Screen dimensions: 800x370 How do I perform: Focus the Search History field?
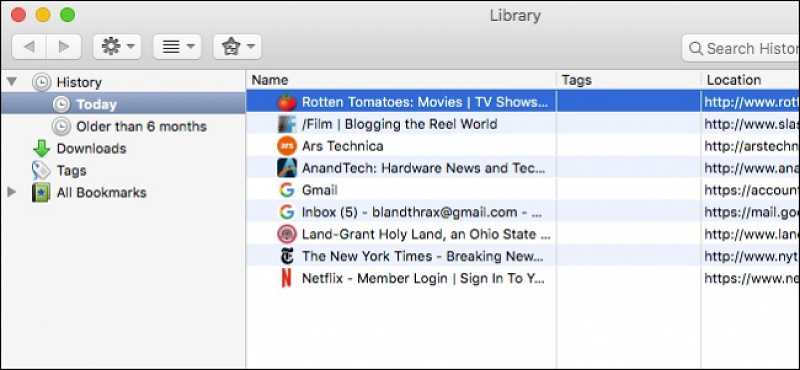coord(741,48)
